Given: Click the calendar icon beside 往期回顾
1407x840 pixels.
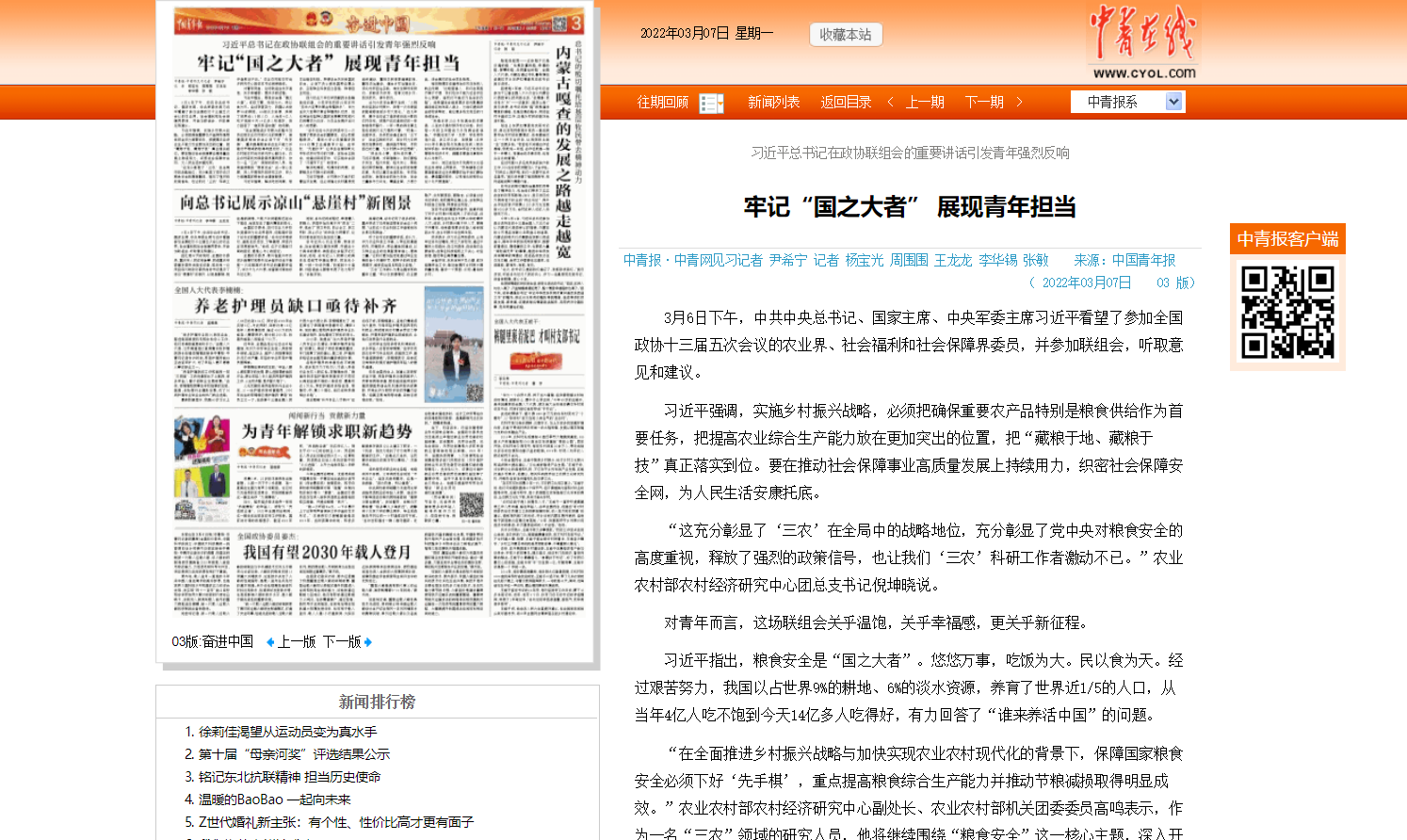Looking at the screenshot, I should coord(711,103).
